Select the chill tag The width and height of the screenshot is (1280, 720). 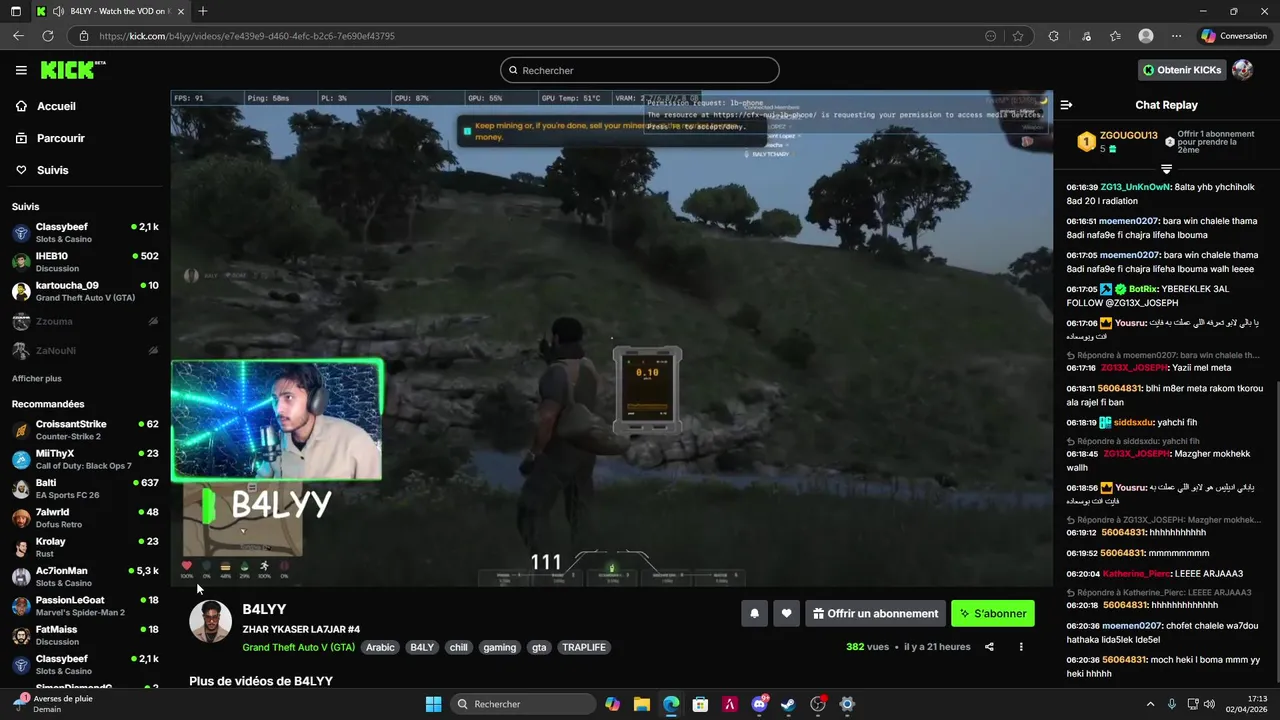click(x=458, y=647)
